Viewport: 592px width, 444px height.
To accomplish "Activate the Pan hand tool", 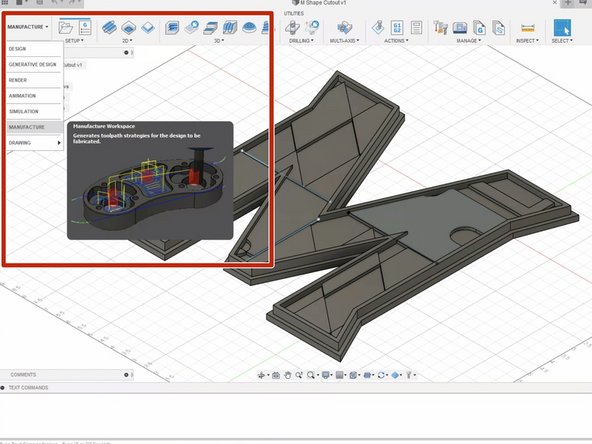I will [x=288, y=375].
